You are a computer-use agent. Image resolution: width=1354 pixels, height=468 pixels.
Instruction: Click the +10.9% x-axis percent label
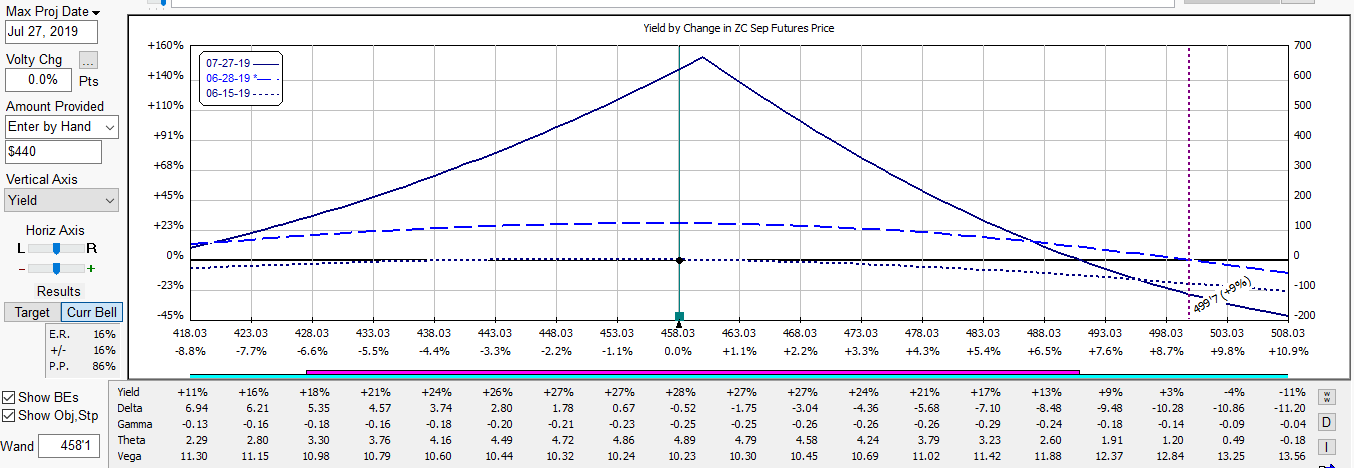coord(1288,351)
